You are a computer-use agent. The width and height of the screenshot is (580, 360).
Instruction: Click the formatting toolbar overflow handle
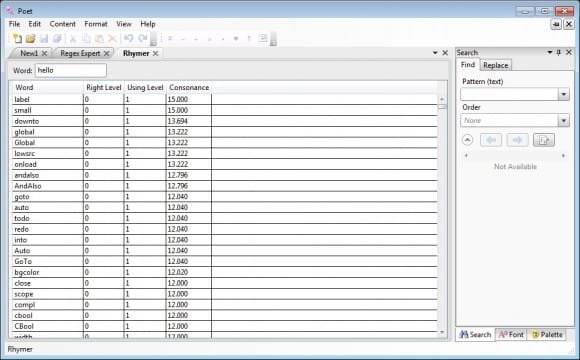pyautogui.click(x=273, y=38)
